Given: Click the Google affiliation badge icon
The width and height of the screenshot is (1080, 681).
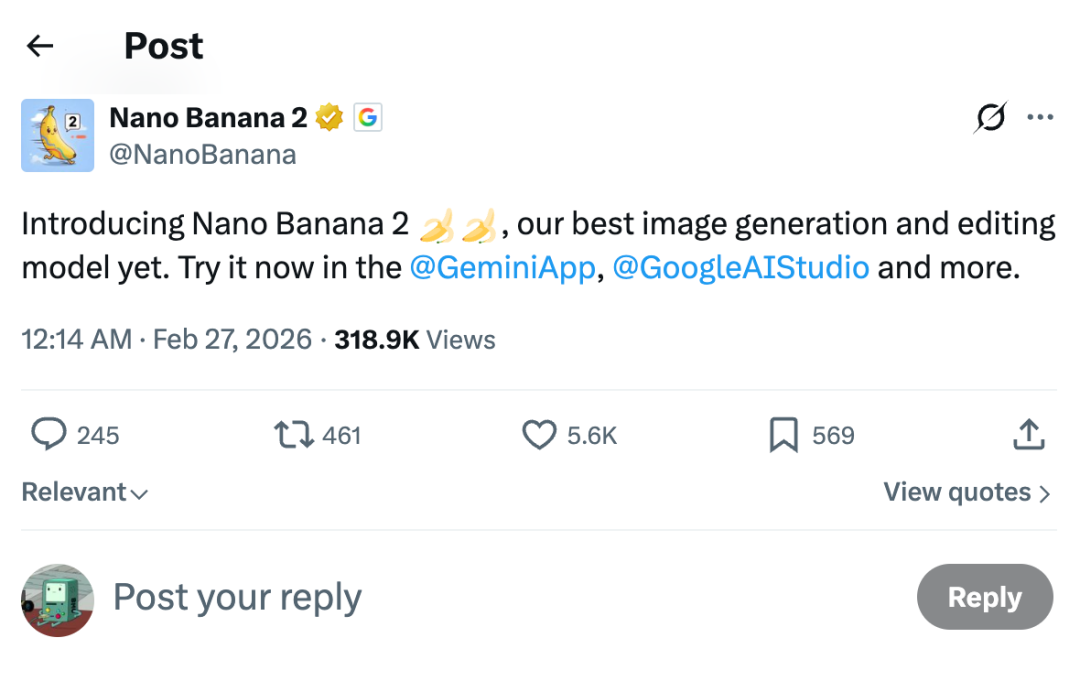Looking at the screenshot, I should [x=367, y=118].
